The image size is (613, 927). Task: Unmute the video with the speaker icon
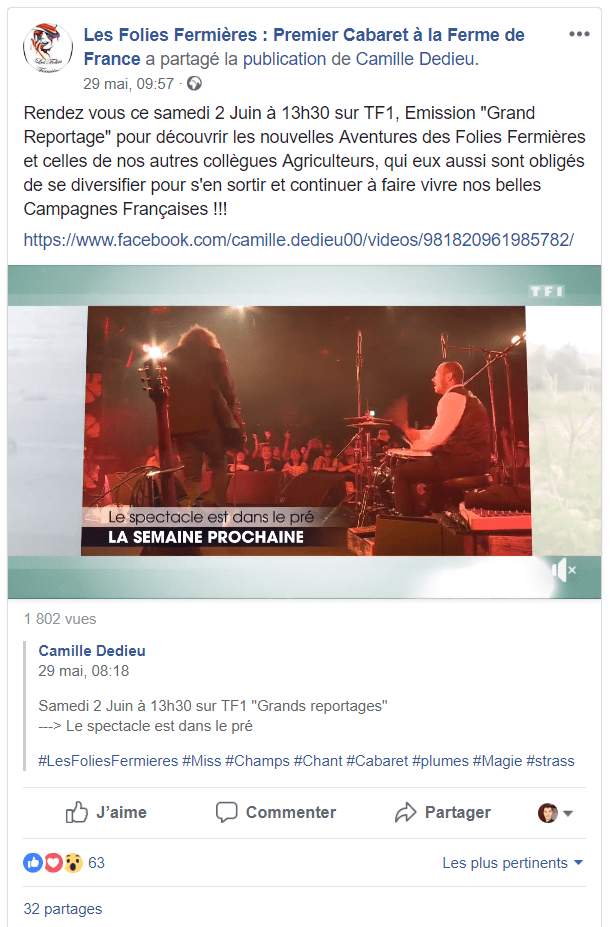[563, 570]
